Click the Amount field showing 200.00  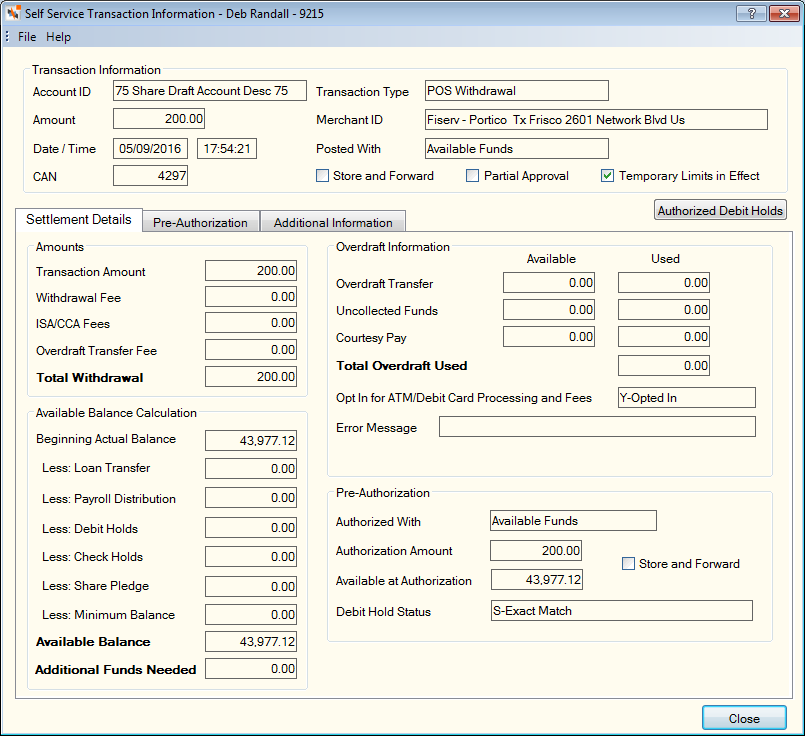(x=159, y=119)
